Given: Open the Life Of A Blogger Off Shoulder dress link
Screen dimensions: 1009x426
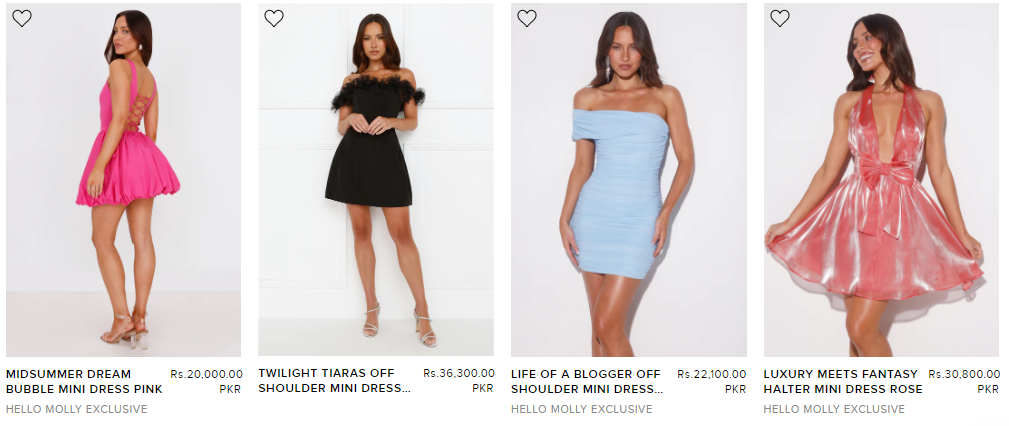Looking at the screenshot, I should [587, 382].
